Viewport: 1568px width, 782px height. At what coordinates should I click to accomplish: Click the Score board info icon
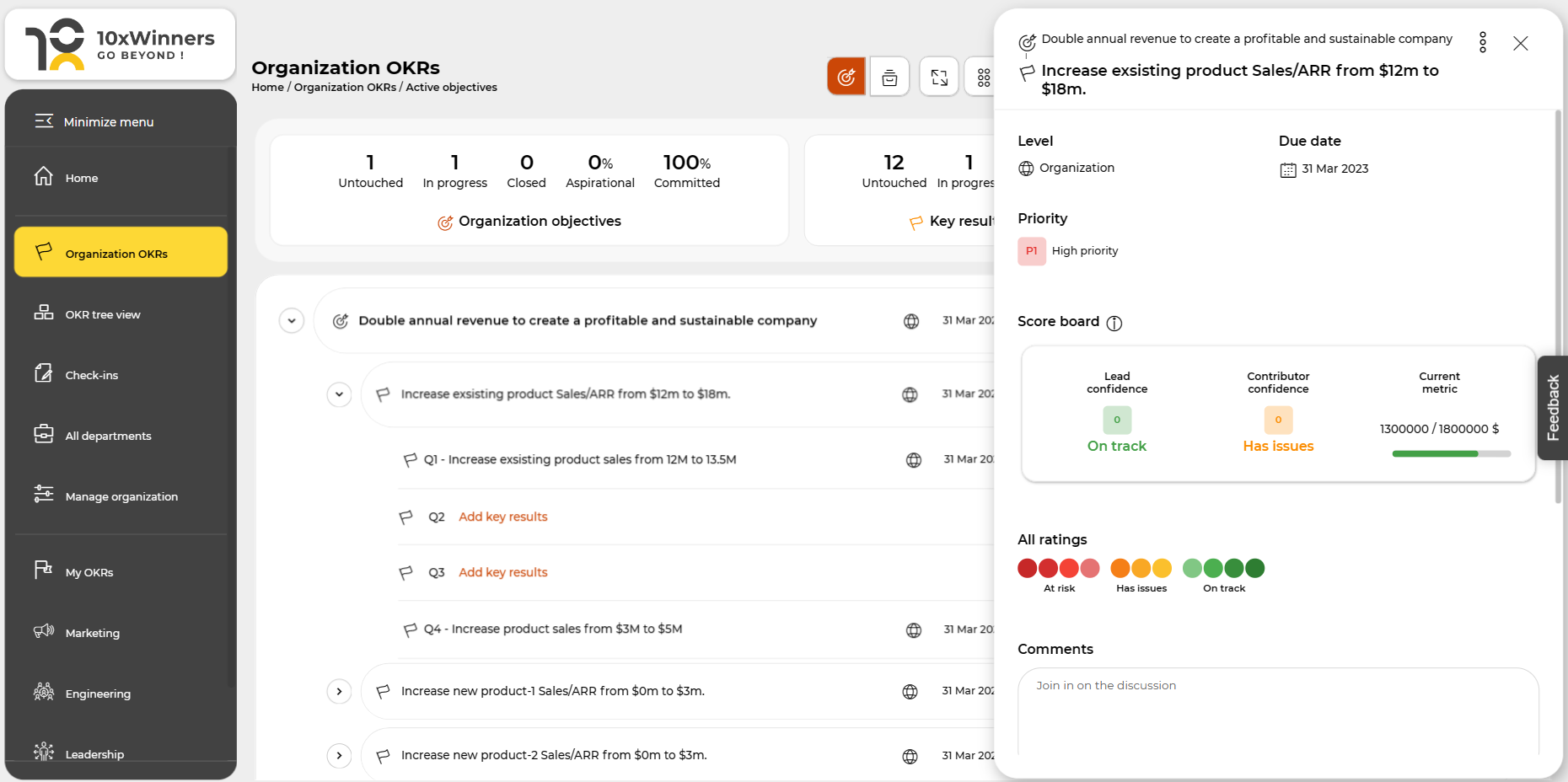coord(1114,323)
